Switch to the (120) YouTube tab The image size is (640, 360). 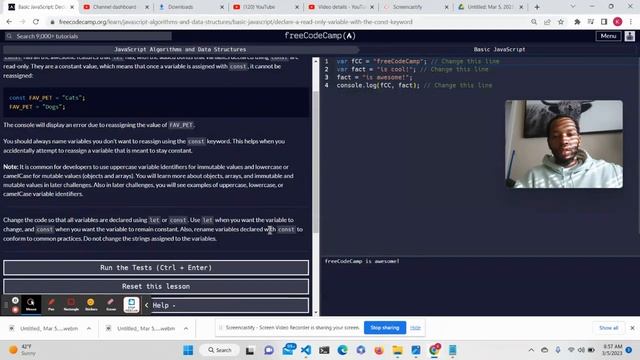click(x=265, y=7)
